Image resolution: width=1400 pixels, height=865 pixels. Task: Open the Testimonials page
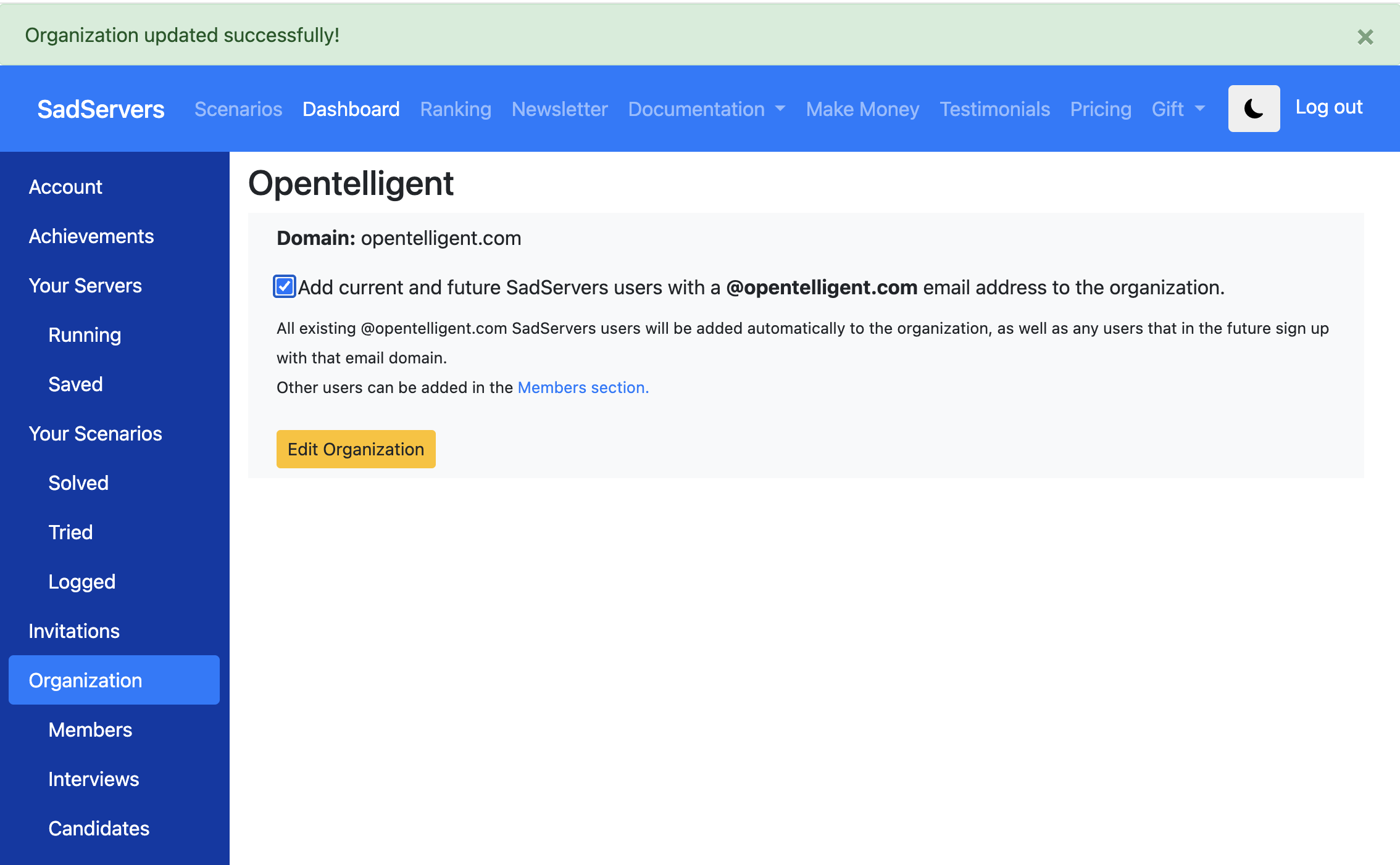(x=995, y=109)
